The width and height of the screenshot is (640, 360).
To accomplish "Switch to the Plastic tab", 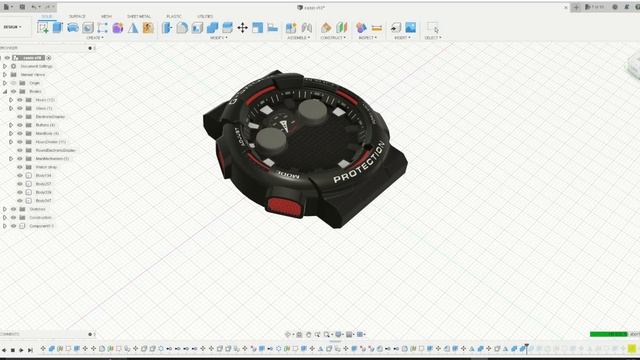I will (174, 16).
